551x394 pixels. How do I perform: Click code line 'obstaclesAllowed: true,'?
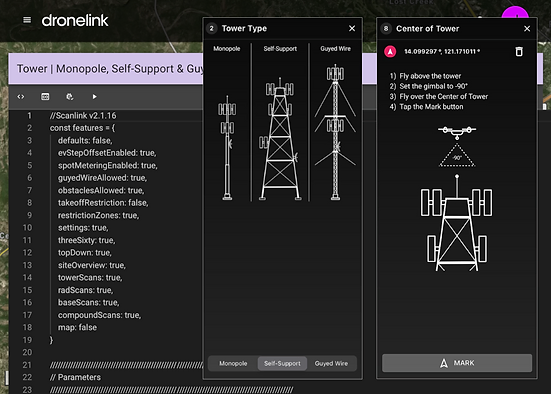pyautogui.click(x=101, y=190)
